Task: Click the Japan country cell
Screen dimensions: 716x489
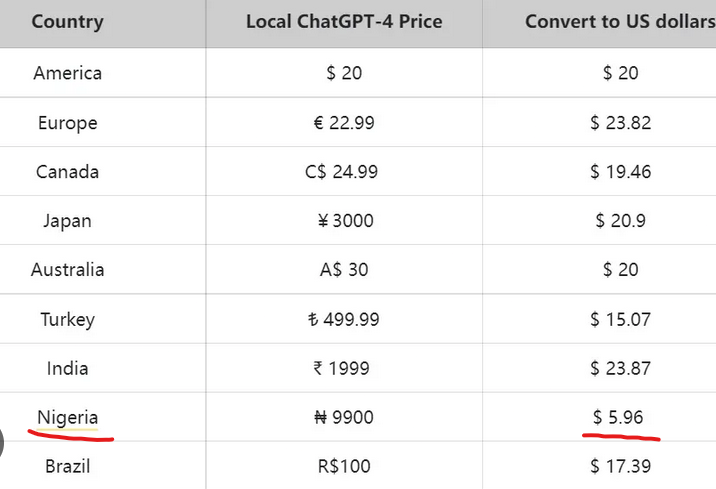Action: [68, 221]
